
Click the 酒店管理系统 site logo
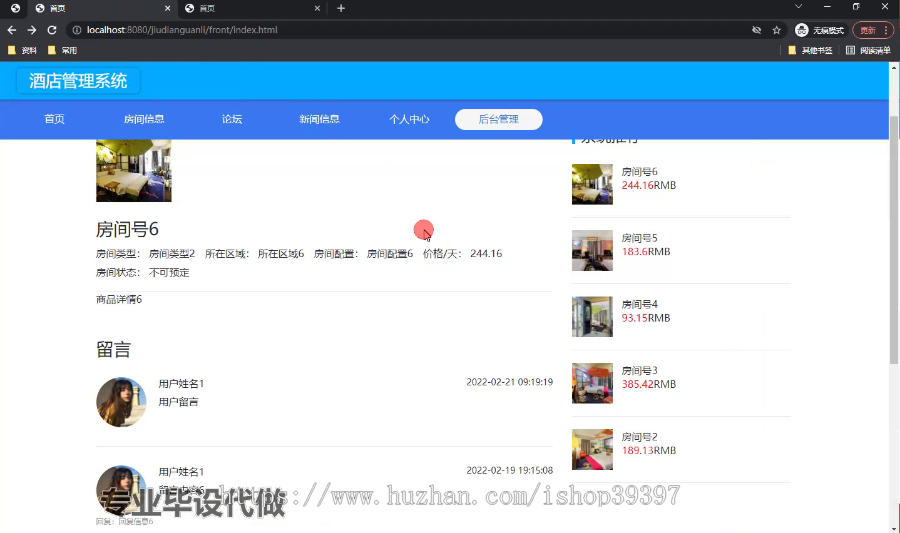click(78, 81)
